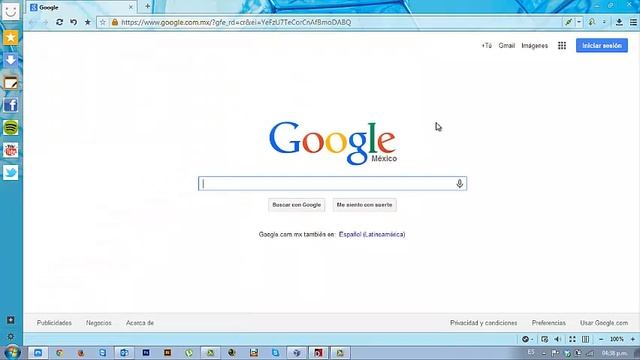The image size is (640, 360).
Task: Toggle split screen view in status bar
Action: point(586,339)
